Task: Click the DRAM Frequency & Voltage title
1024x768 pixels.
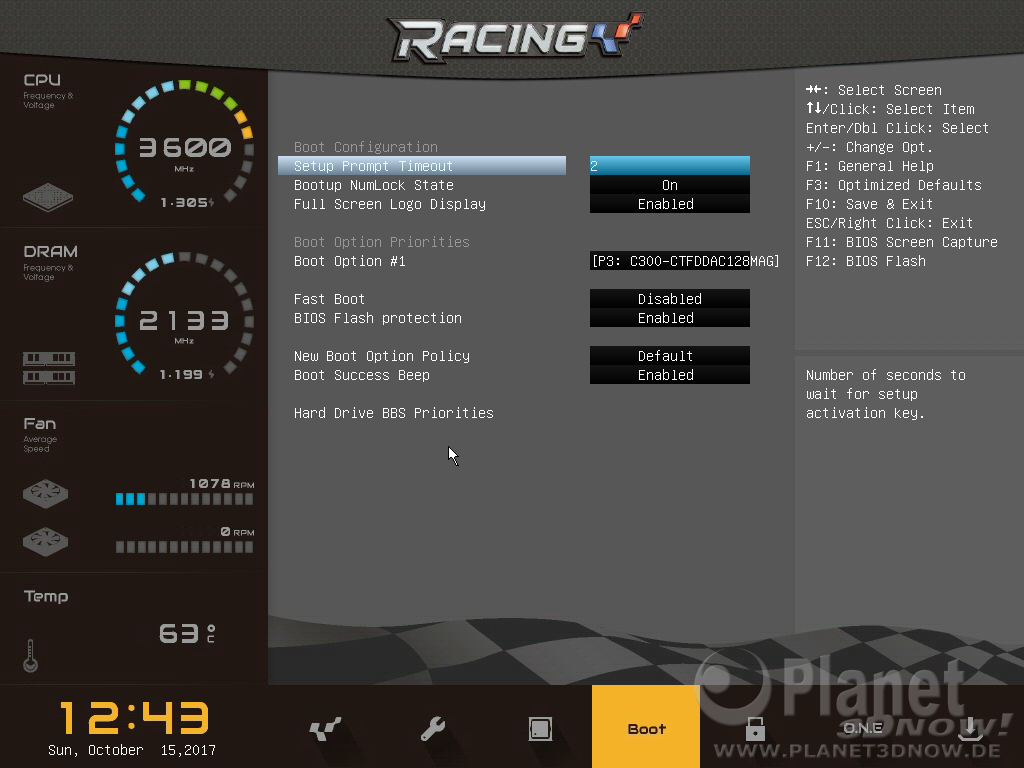Action: tap(50, 263)
